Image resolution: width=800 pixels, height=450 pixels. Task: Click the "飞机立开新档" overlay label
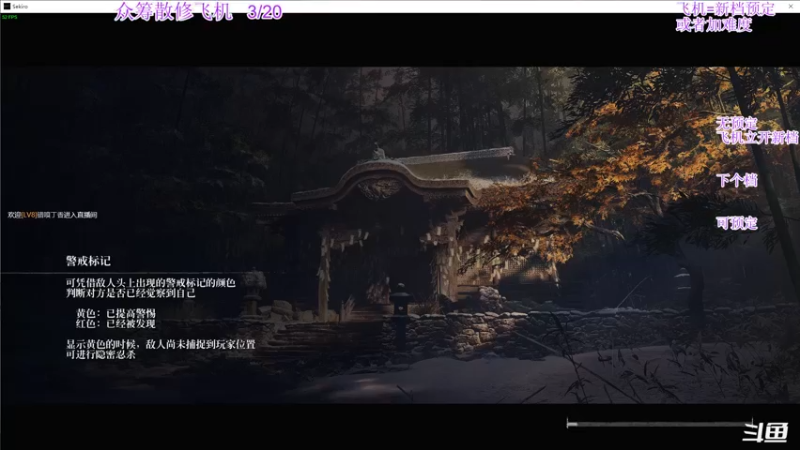757,137
